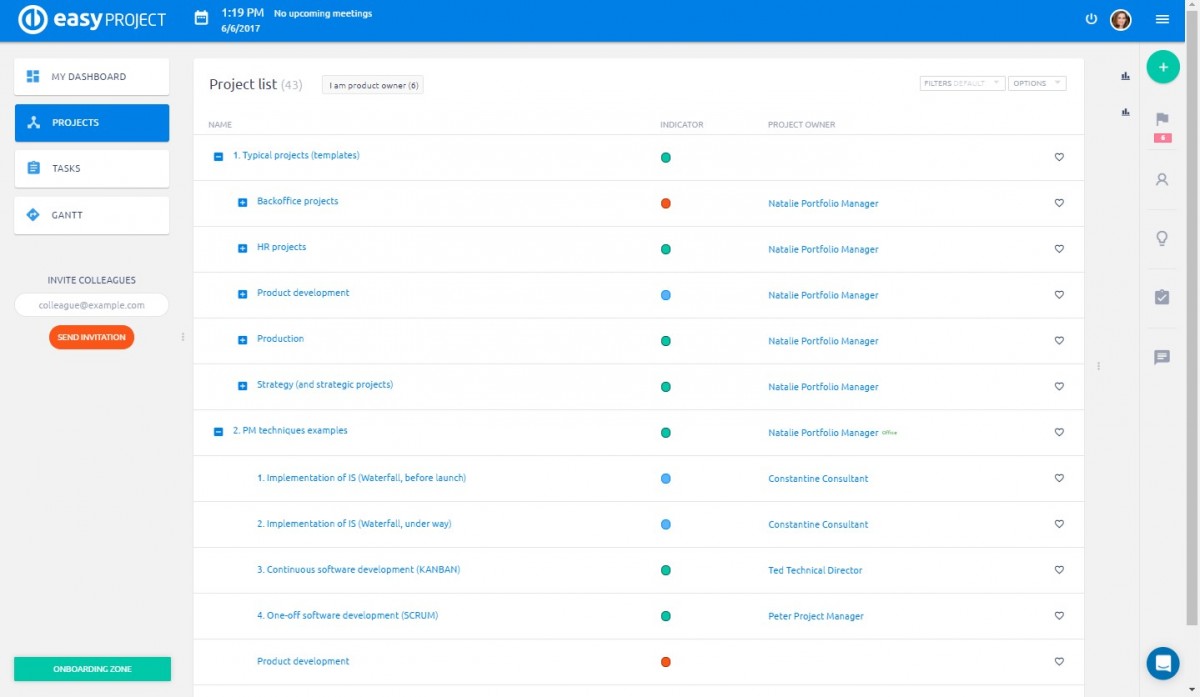Viewport: 1200px width, 697px height.
Task: Click the chat message icon in right sidebar
Action: [x=1161, y=357]
